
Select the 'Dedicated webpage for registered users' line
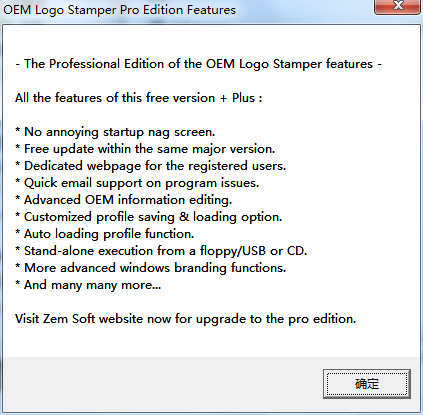(x=151, y=166)
